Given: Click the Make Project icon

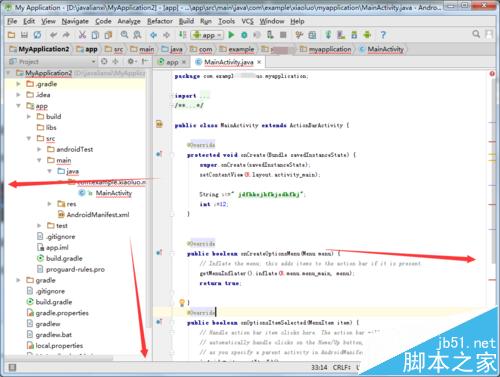Looking at the screenshot, I should click(182, 35).
